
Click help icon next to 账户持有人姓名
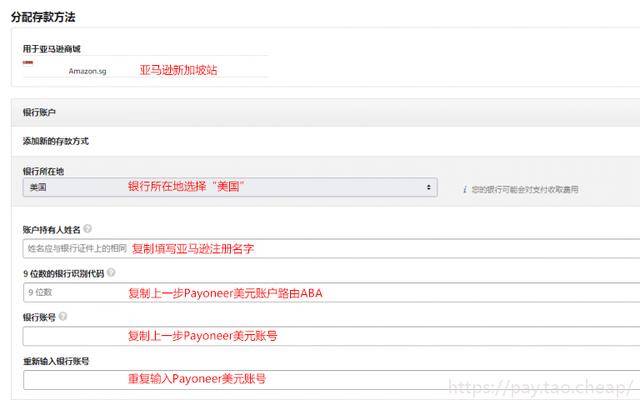[88, 229]
